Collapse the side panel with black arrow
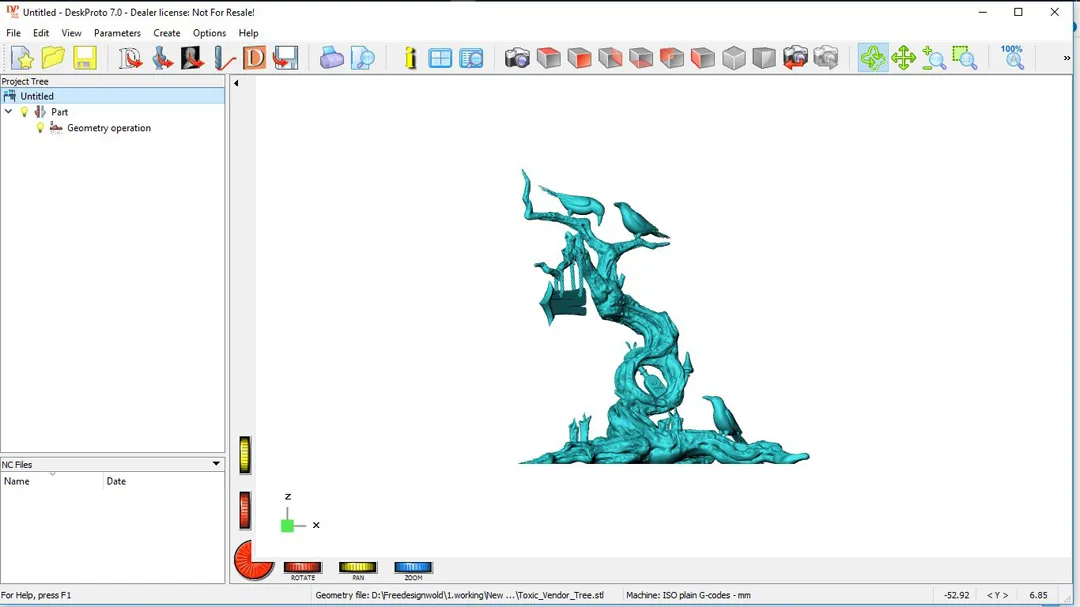Image resolution: width=1080 pixels, height=607 pixels. pos(236,83)
